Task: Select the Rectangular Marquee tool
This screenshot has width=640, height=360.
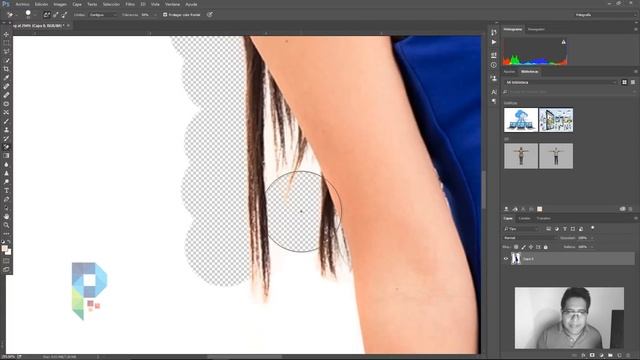Action: pyautogui.click(x=6, y=43)
